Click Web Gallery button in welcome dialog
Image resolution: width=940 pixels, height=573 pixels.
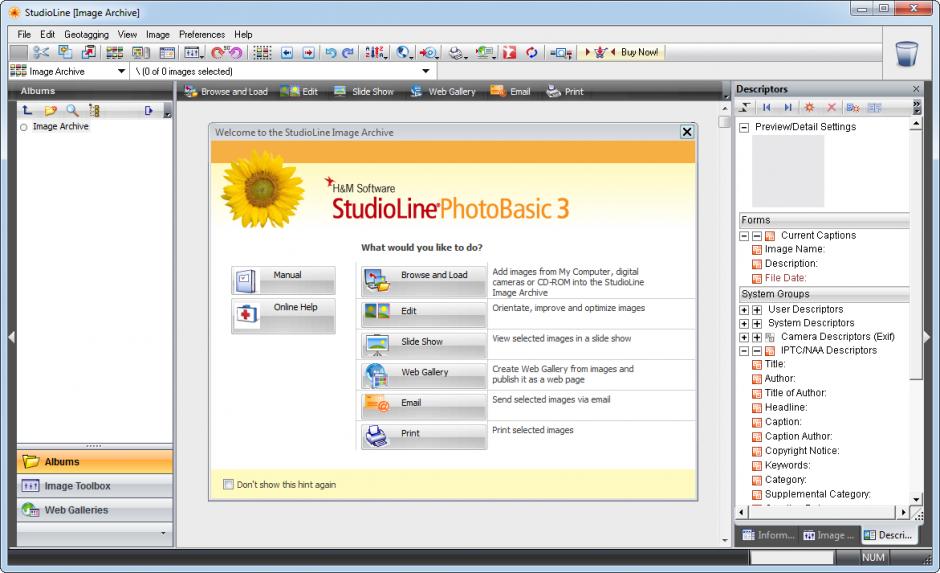coord(424,374)
